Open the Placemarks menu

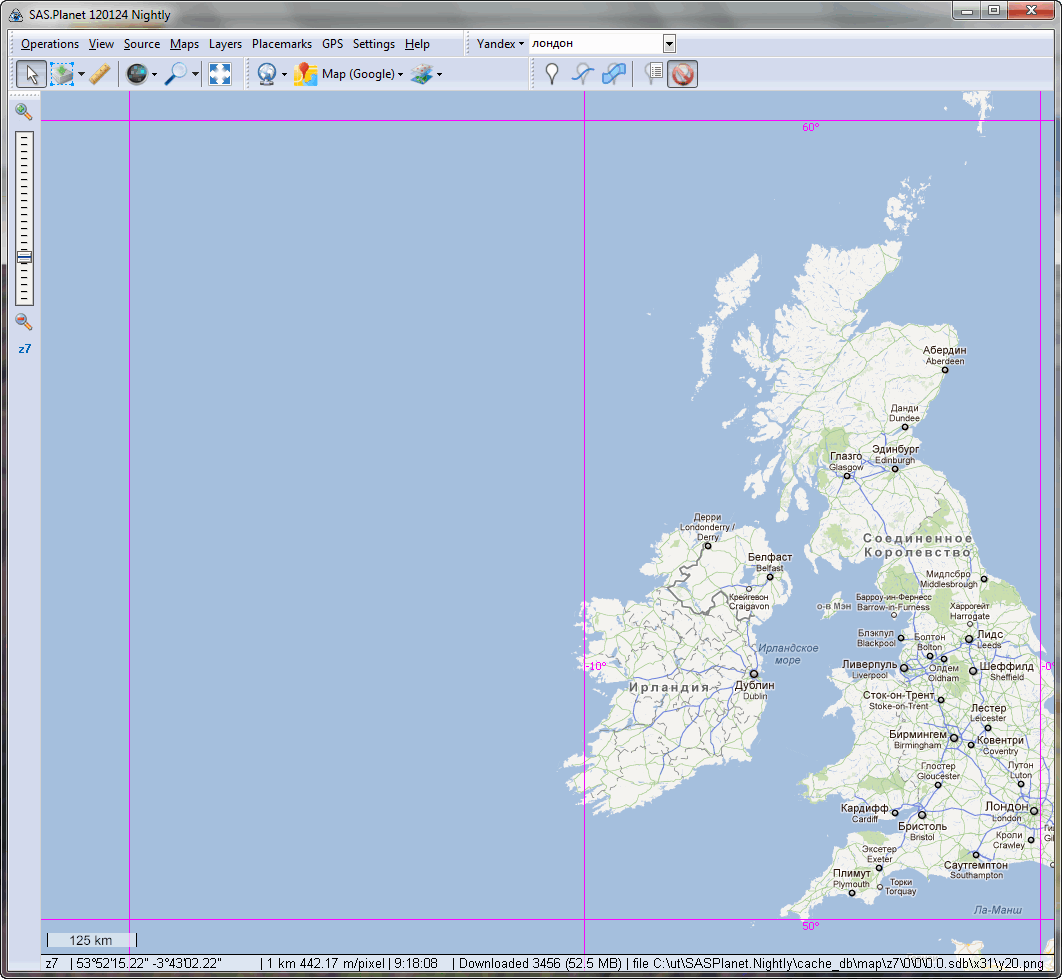tap(282, 44)
